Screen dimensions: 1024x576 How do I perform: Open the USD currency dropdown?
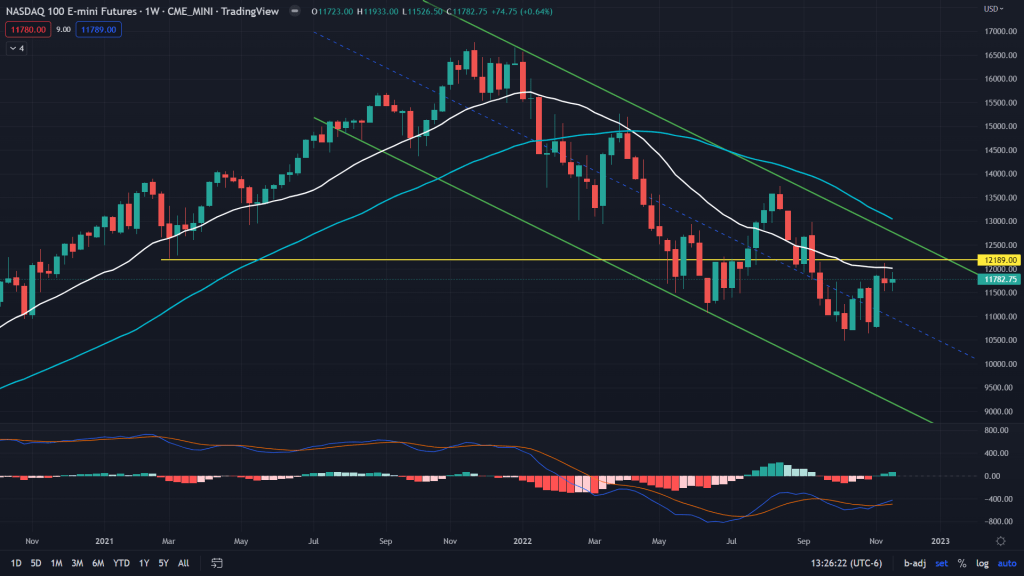(992, 10)
